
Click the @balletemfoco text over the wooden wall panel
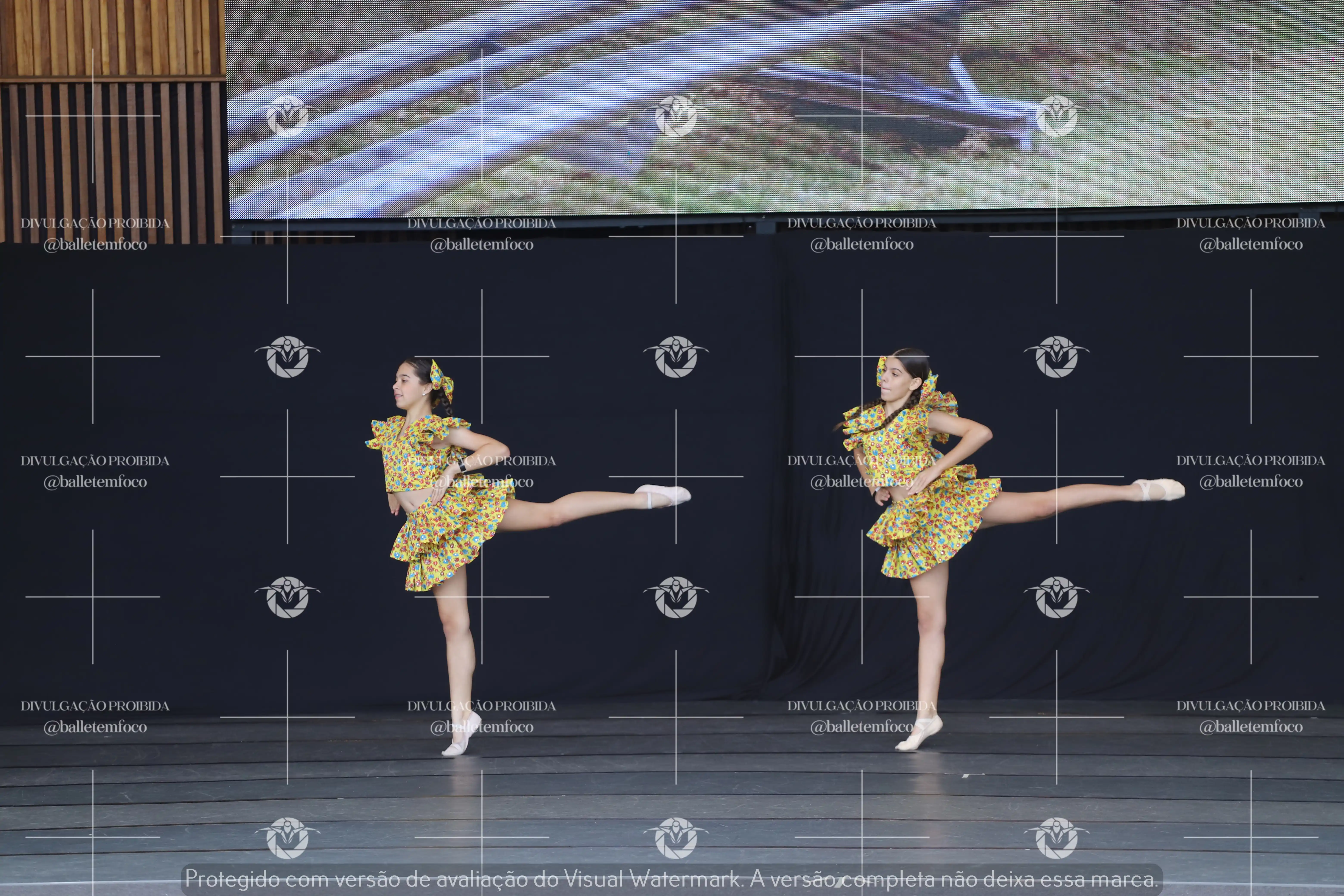click(x=95, y=245)
